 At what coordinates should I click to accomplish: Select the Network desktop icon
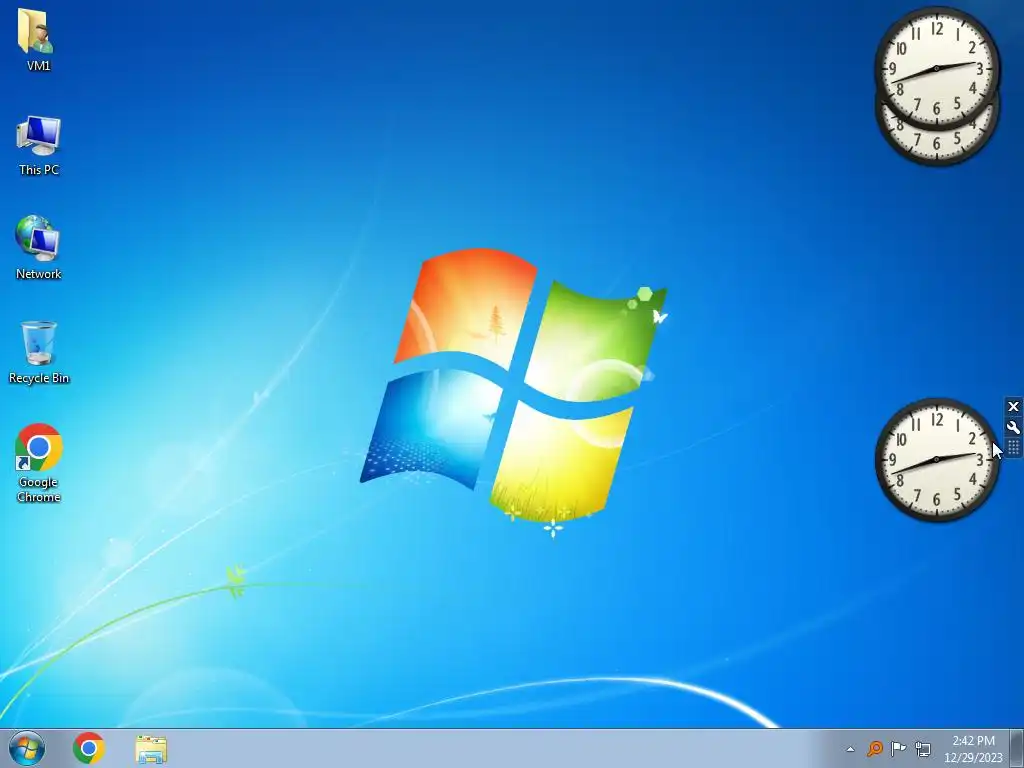click(x=39, y=248)
